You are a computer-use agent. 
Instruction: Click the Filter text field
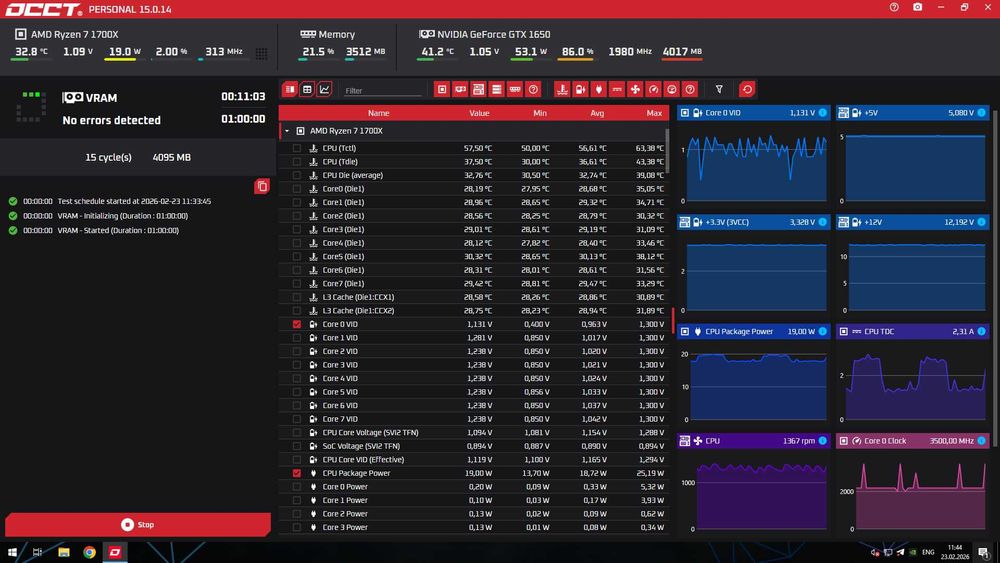point(381,91)
